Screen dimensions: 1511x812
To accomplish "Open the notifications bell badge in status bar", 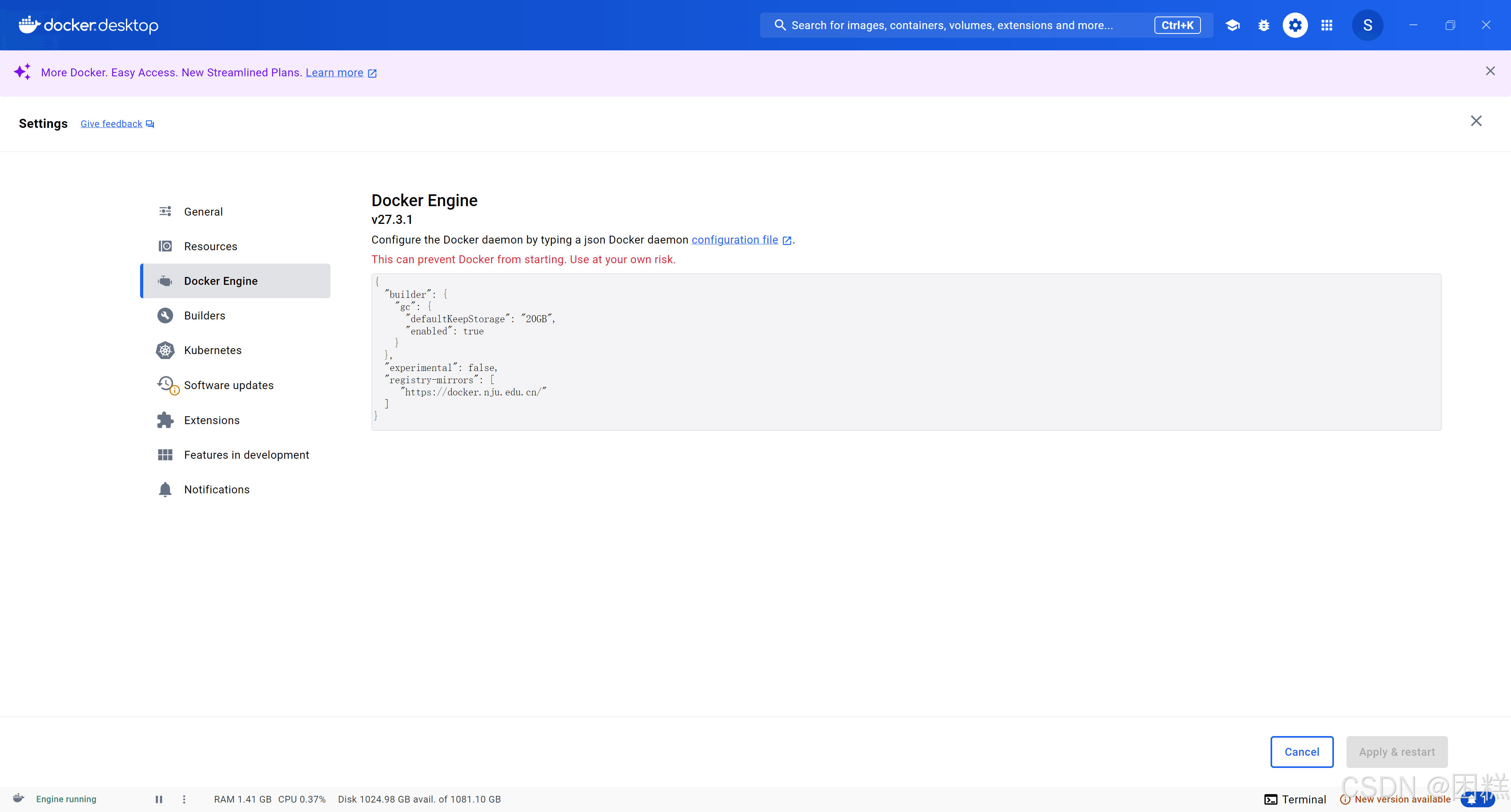I will 1478,799.
